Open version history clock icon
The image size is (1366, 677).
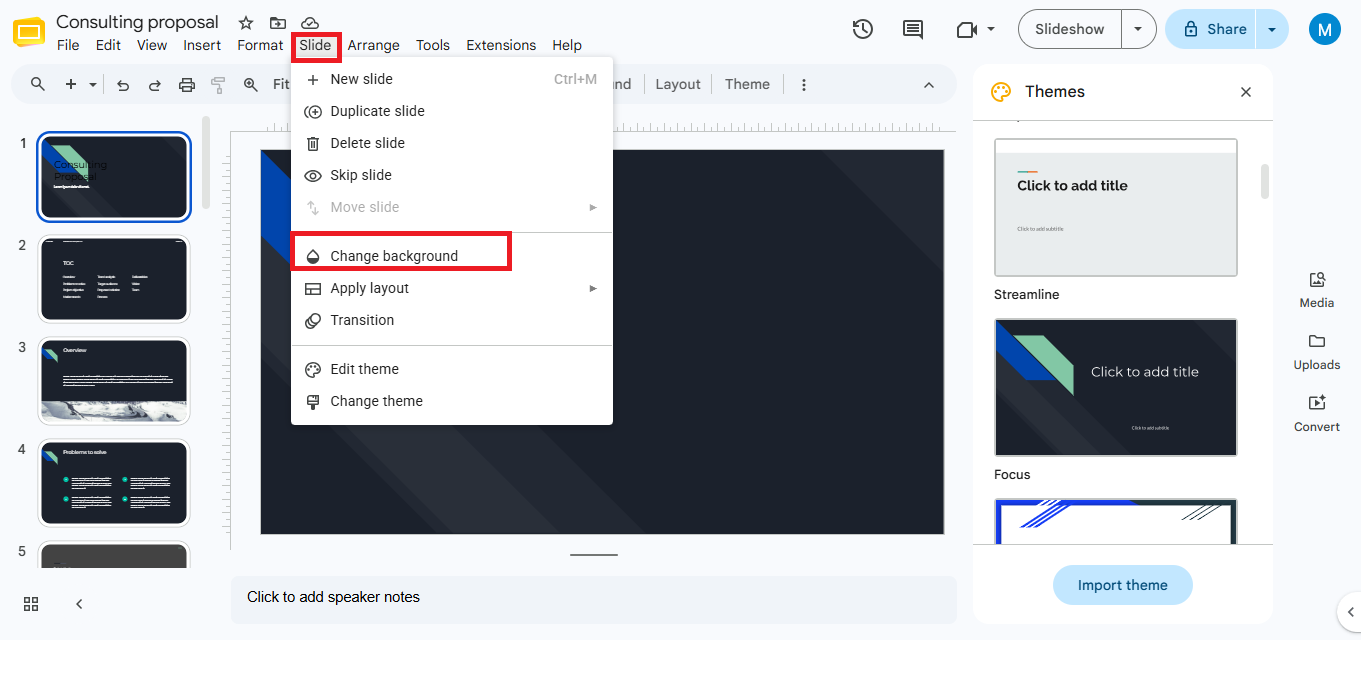coord(863,30)
